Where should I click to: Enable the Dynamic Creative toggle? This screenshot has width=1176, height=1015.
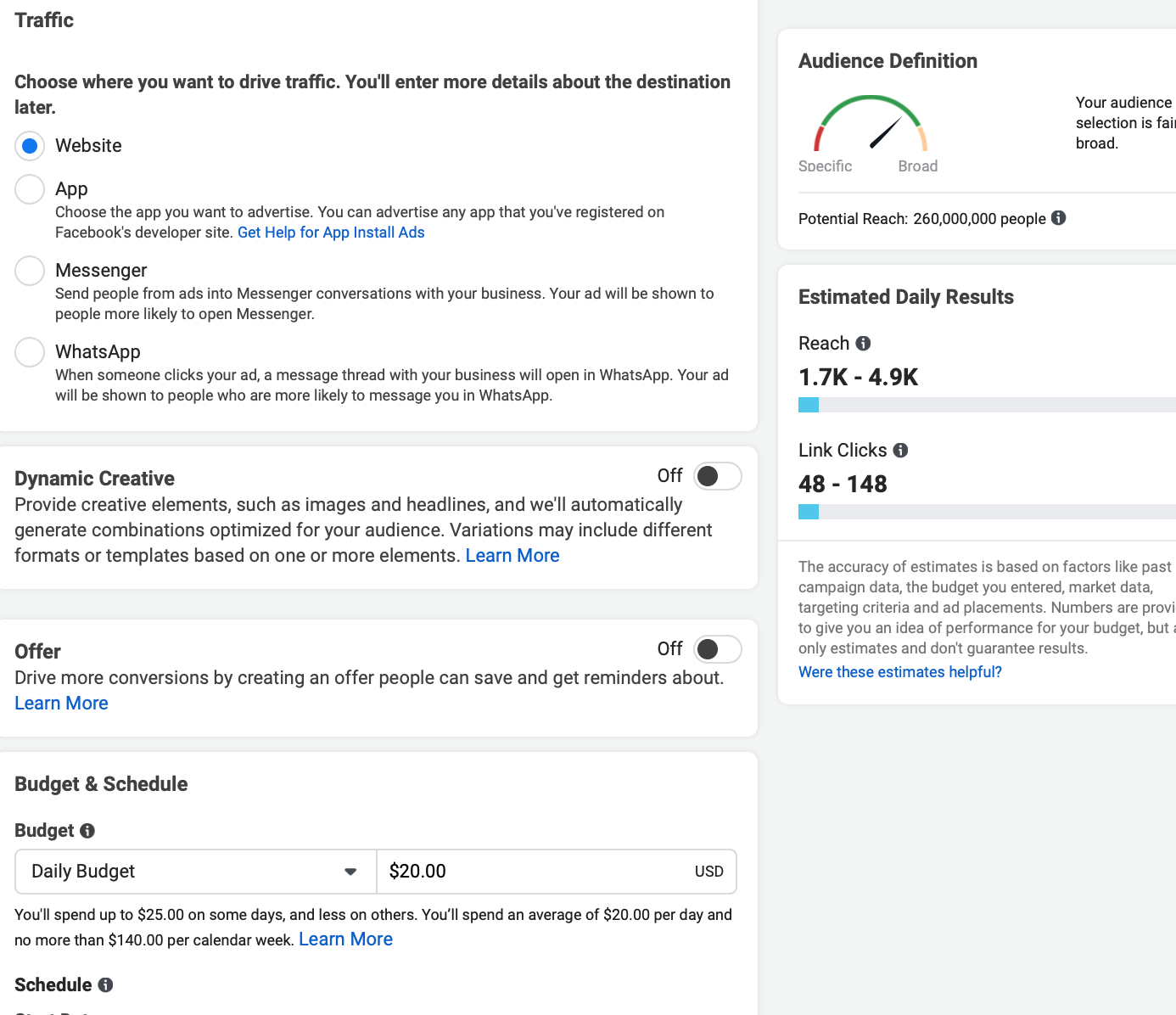[x=717, y=476]
